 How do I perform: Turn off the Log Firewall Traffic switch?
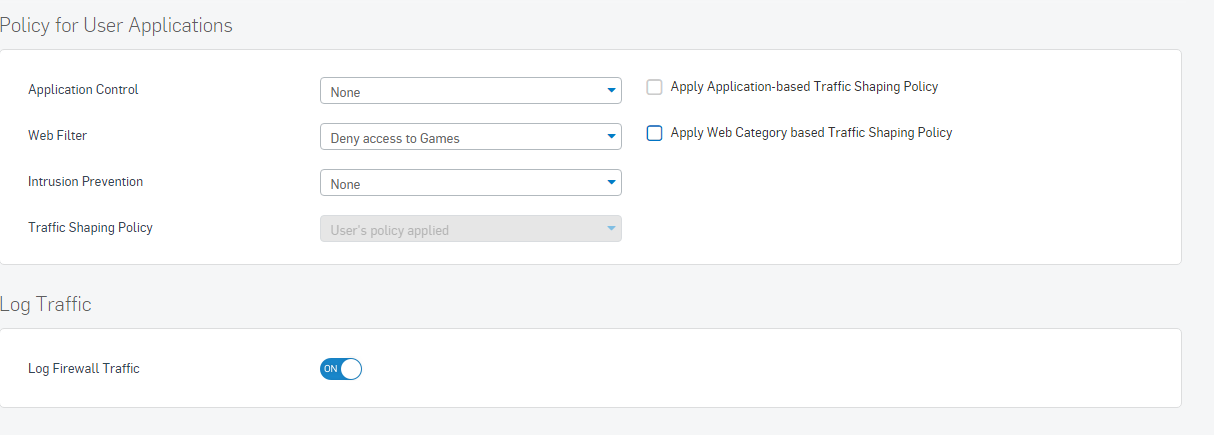[x=341, y=369]
